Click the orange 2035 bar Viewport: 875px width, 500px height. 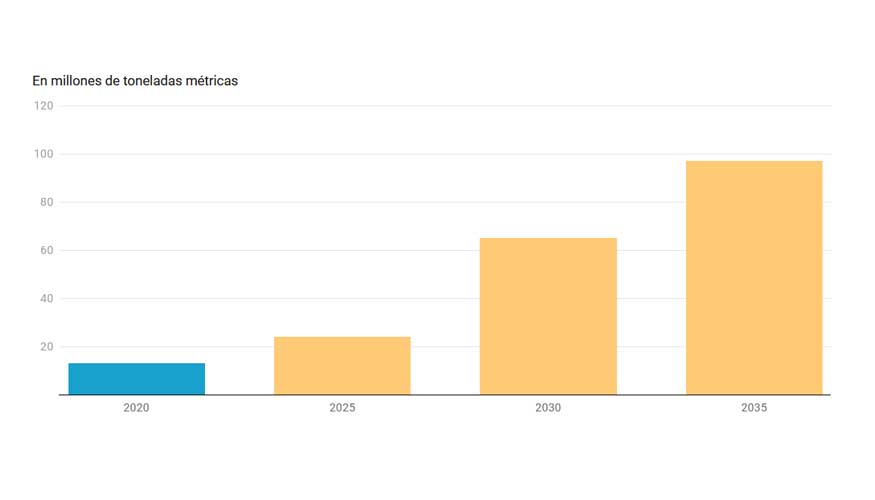pyautogui.click(x=754, y=278)
